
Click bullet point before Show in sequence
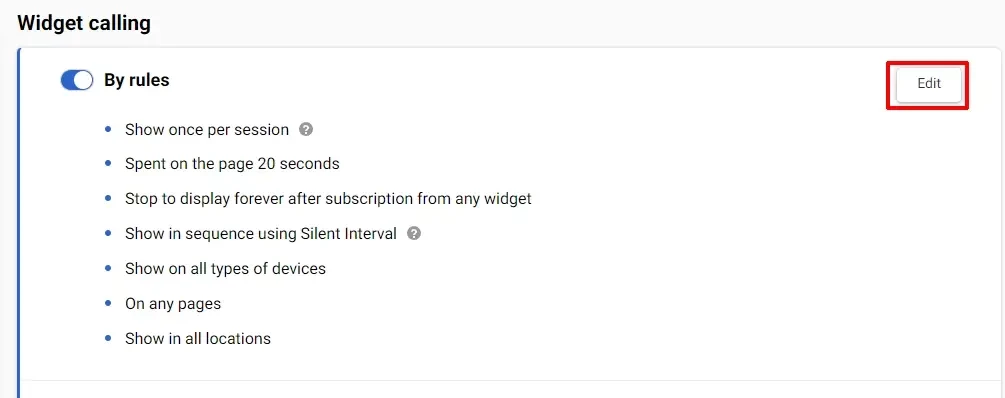[108, 233]
